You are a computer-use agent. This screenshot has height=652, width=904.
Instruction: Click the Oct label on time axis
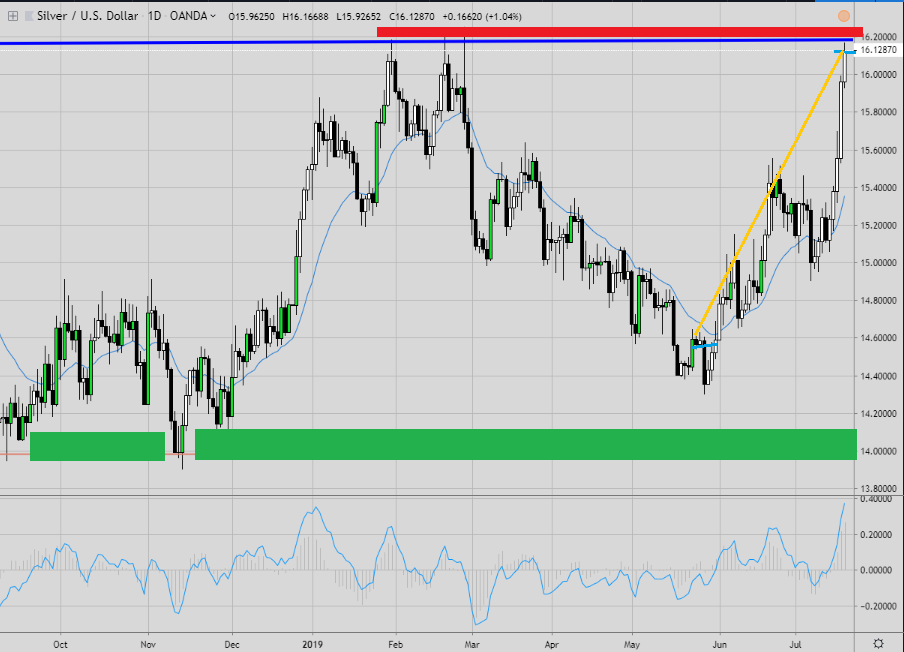(60, 644)
